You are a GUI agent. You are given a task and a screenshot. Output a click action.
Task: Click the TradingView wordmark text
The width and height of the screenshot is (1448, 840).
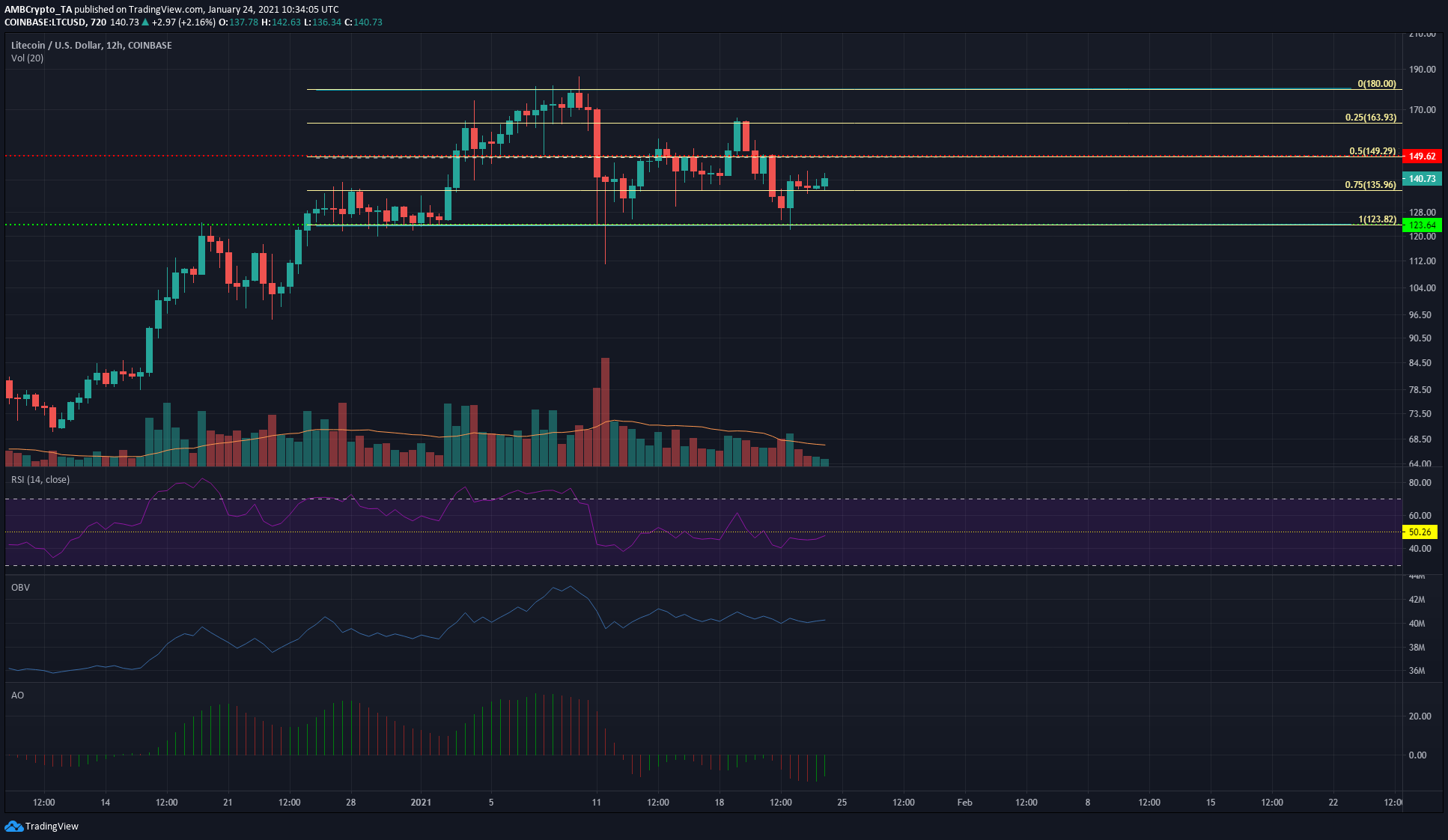tap(52, 827)
